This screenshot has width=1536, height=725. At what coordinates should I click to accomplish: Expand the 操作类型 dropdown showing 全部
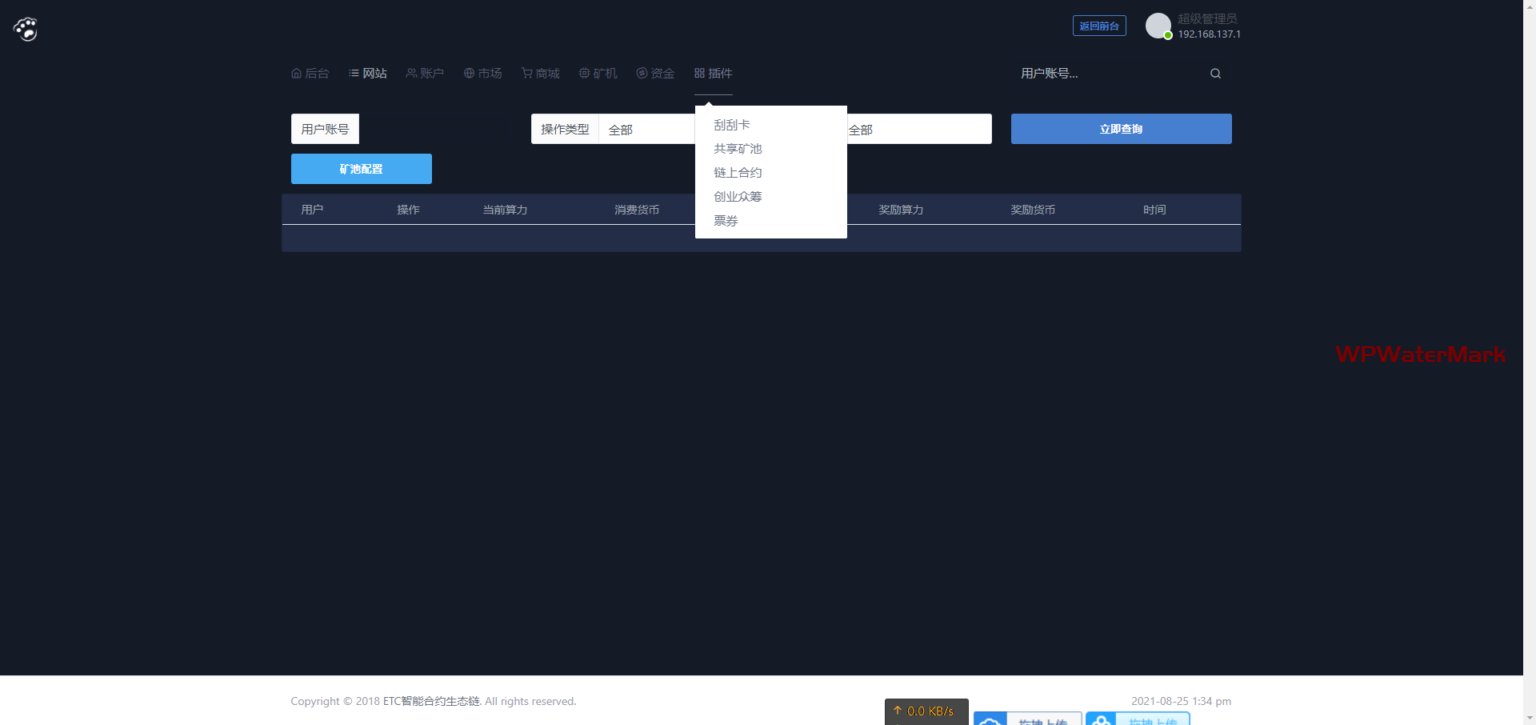point(646,129)
